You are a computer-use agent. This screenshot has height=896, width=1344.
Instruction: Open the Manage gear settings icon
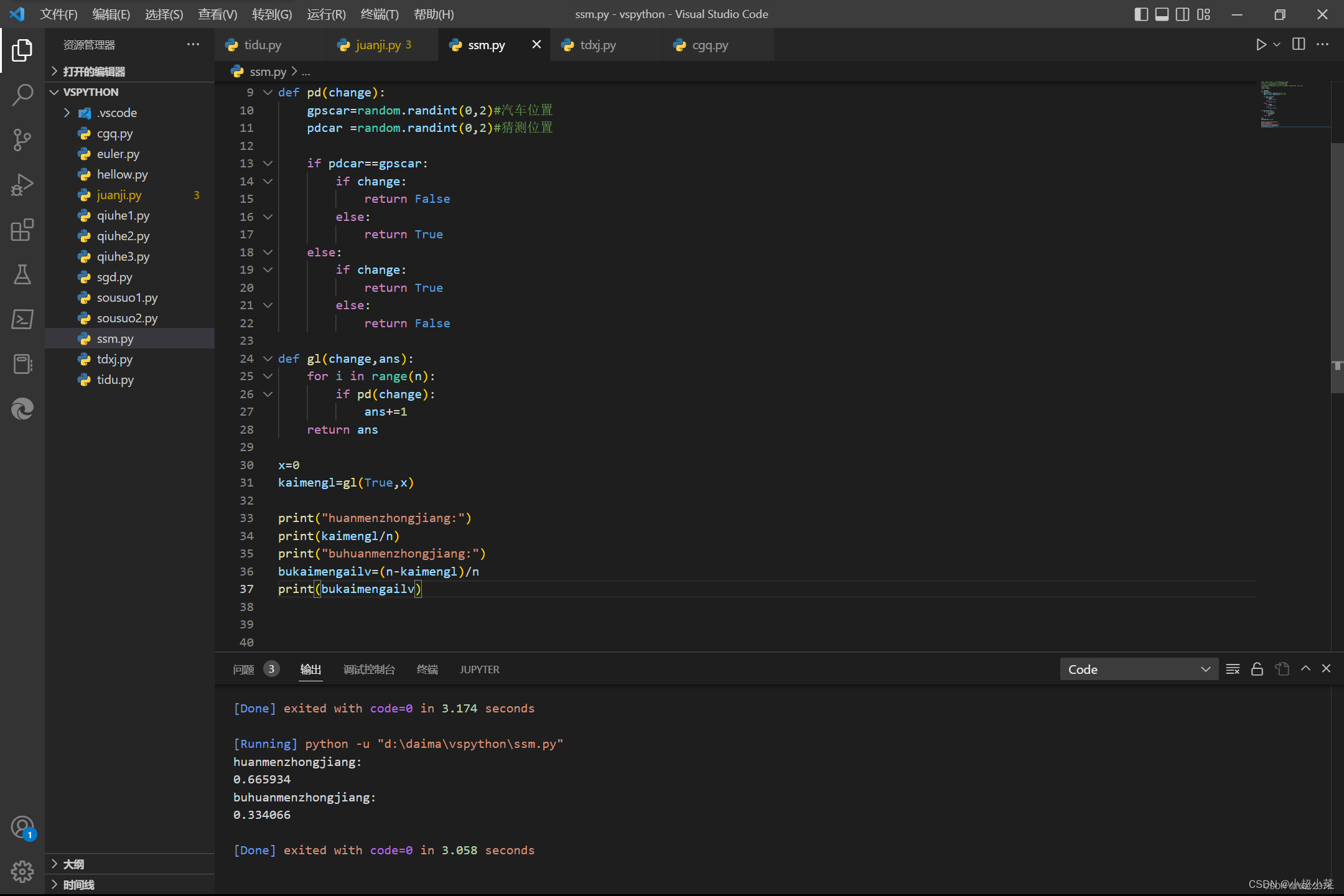click(22, 872)
